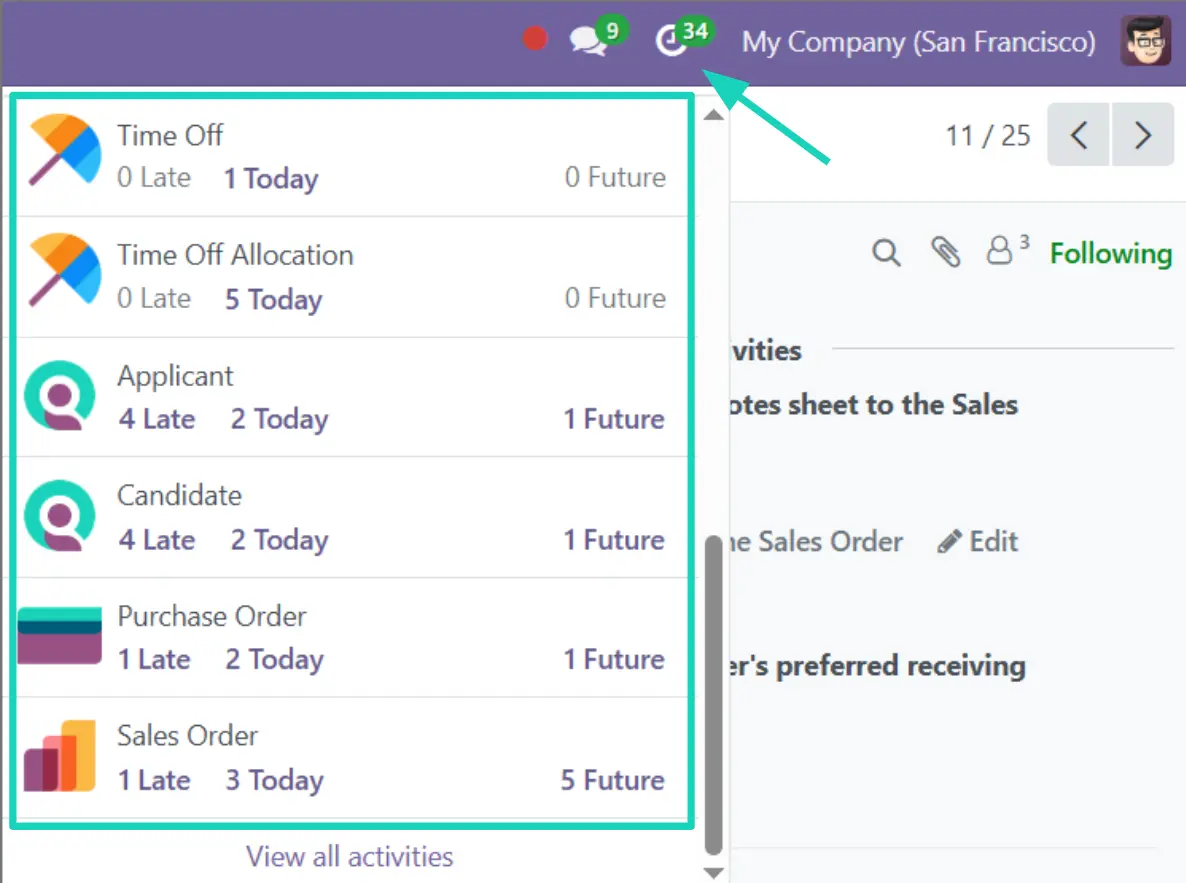
Task: Click View all activities link
Action: tap(350, 856)
